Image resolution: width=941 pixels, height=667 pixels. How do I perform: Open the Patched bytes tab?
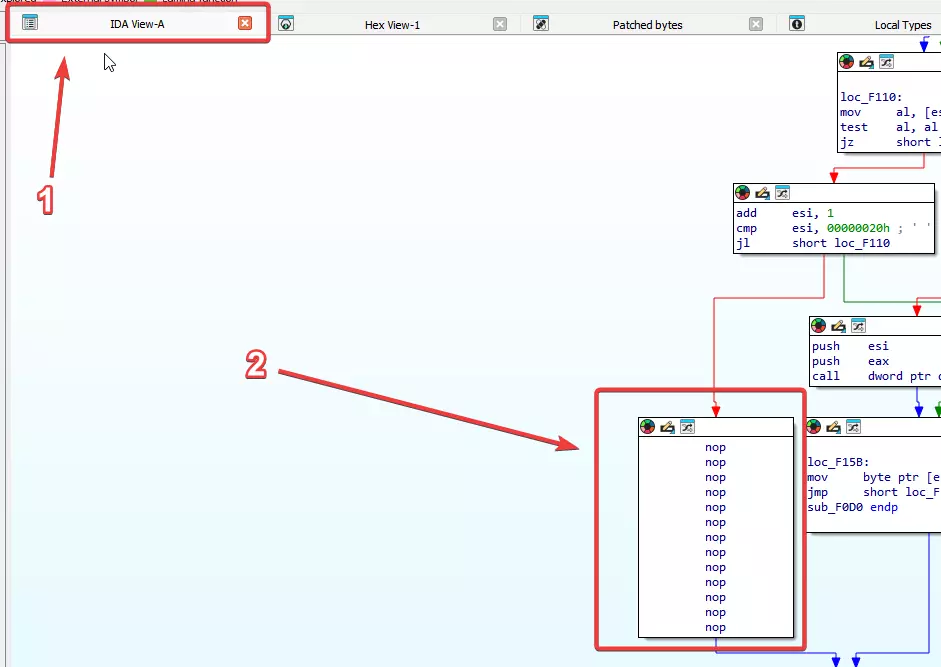coord(647,25)
